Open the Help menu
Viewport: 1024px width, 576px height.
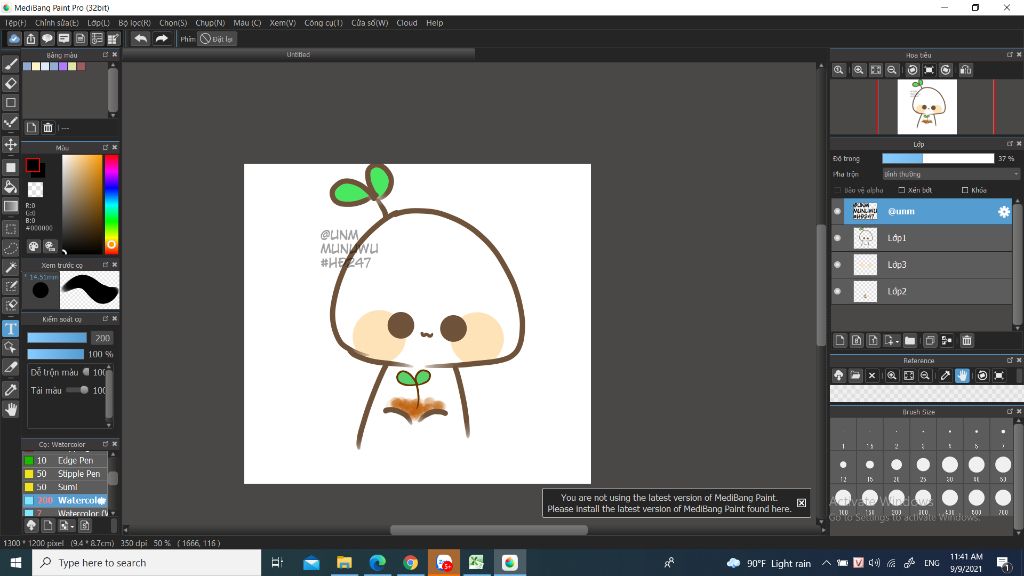click(x=435, y=23)
